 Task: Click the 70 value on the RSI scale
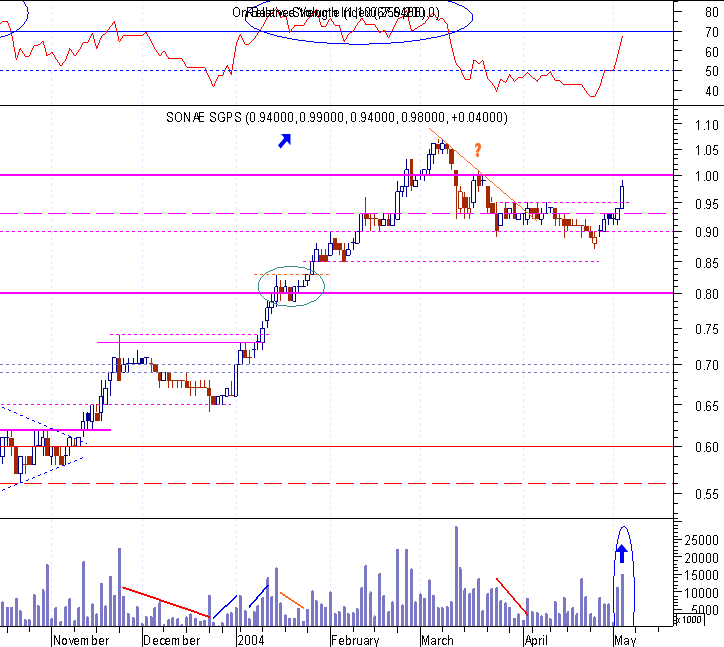[x=712, y=32]
